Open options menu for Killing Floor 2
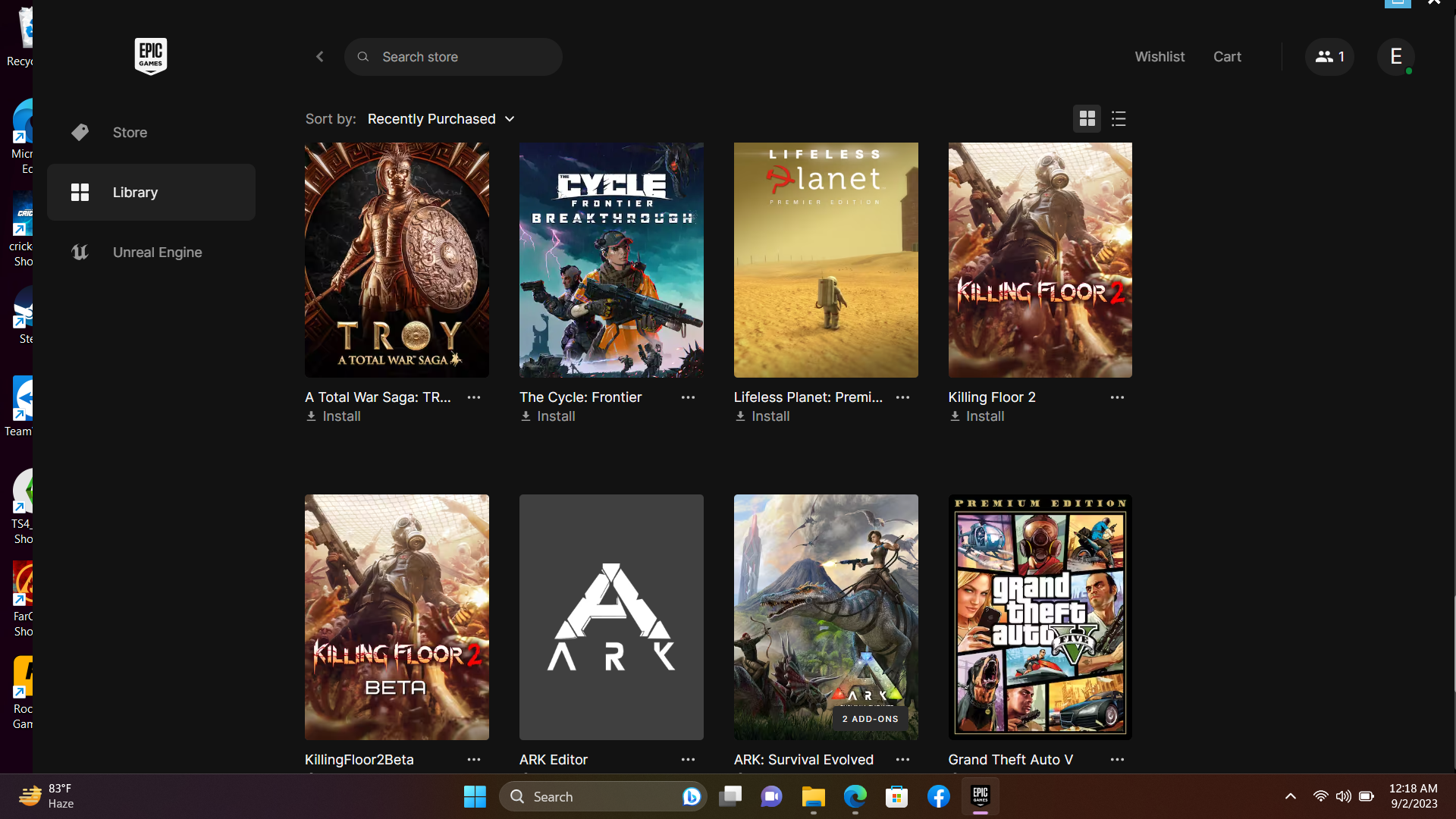The height and width of the screenshot is (819, 1456). pyautogui.click(x=1117, y=397)
